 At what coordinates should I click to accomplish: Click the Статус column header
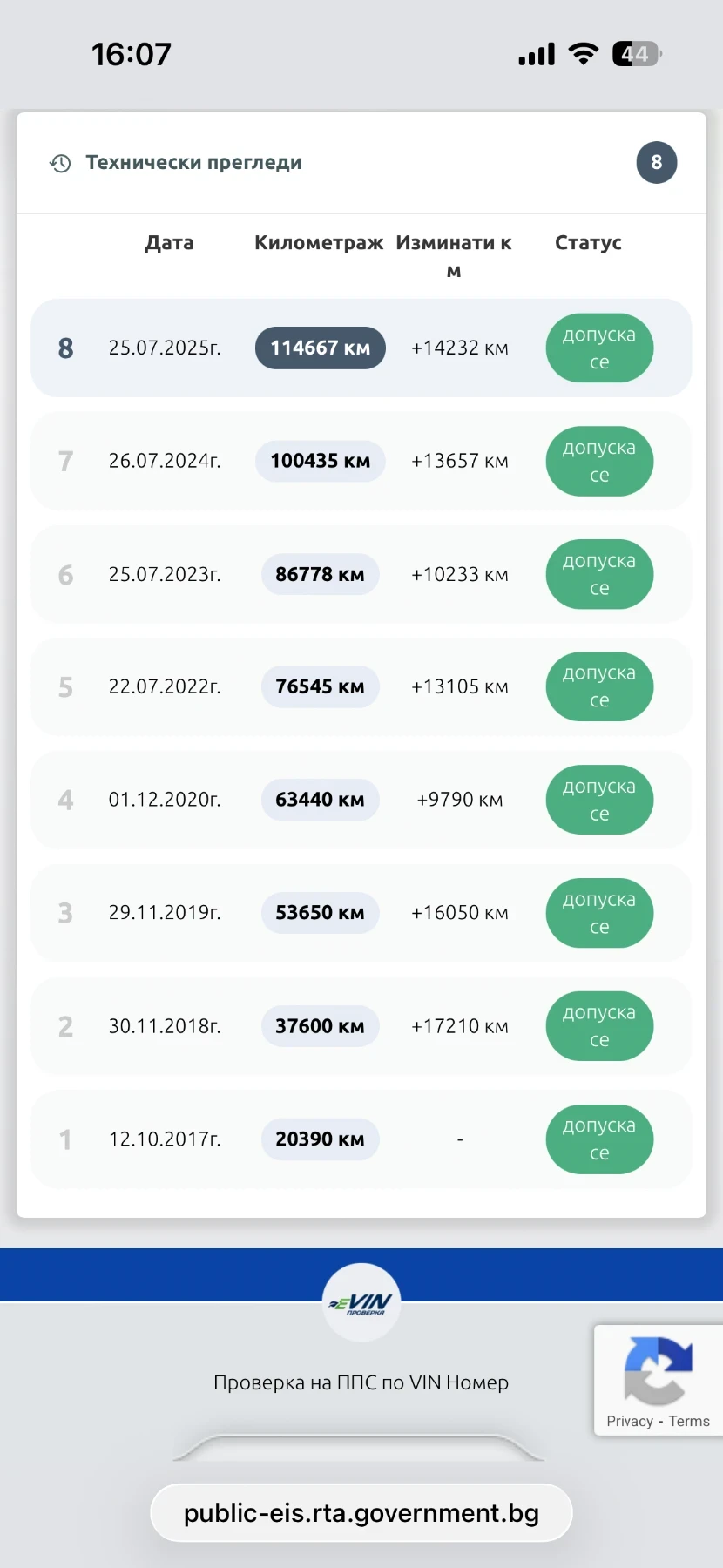pyautogui.click(x=588, y=243)
